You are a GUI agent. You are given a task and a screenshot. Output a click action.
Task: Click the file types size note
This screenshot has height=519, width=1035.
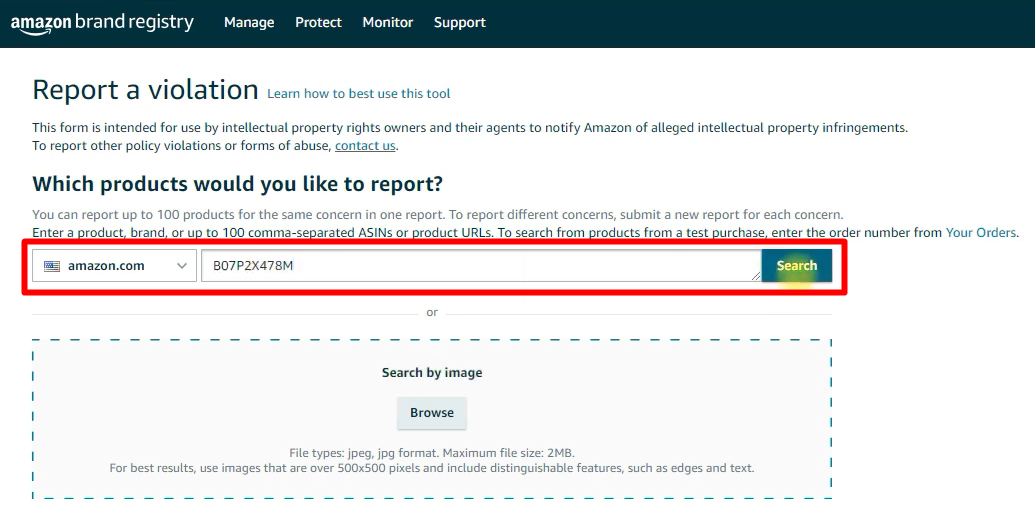tap(432, 453)
